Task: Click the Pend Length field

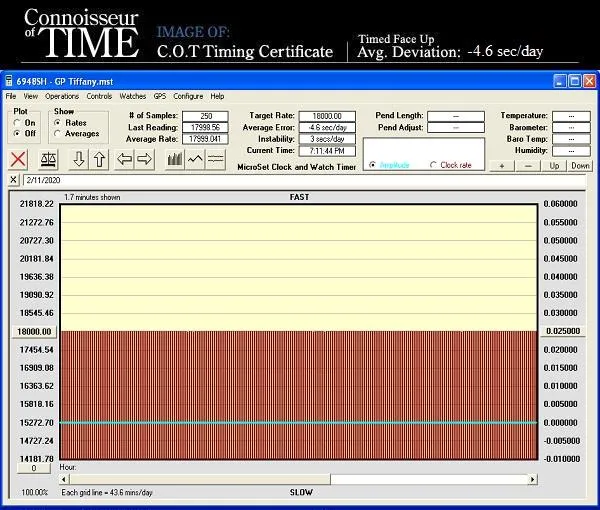Action: click(456, 116)
